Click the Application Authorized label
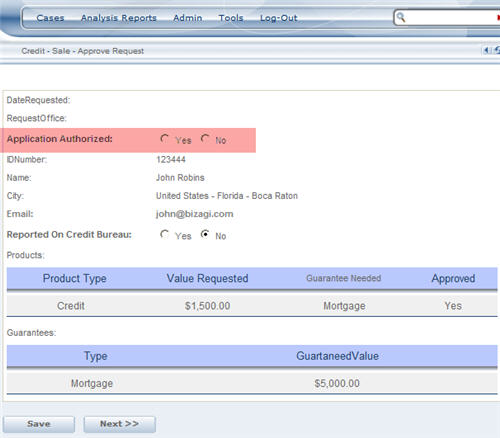500x438 pixels. pyautogui.click(x=60, y=139)
